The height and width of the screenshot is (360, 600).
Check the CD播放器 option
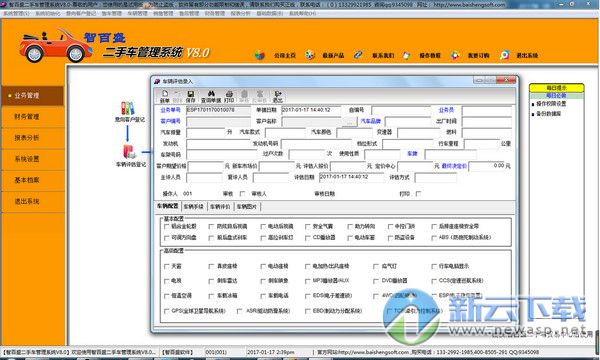pyautogui.click(x=308, y=238)
